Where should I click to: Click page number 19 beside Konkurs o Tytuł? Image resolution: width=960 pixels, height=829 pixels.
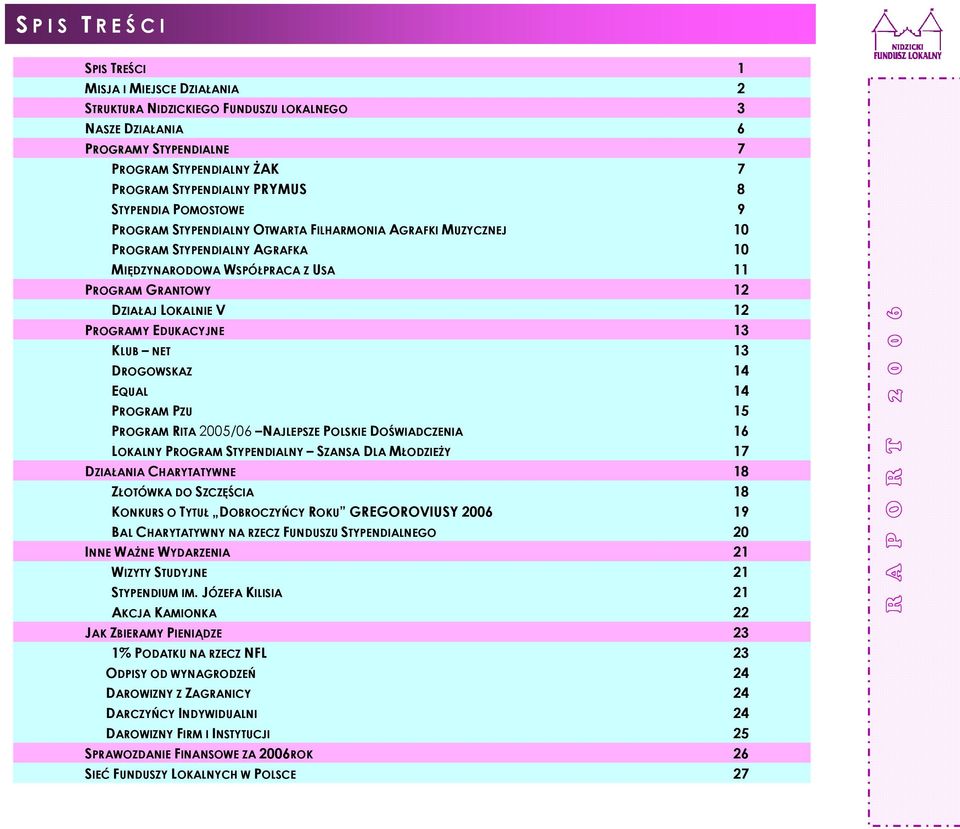click(x=741, y=512)
